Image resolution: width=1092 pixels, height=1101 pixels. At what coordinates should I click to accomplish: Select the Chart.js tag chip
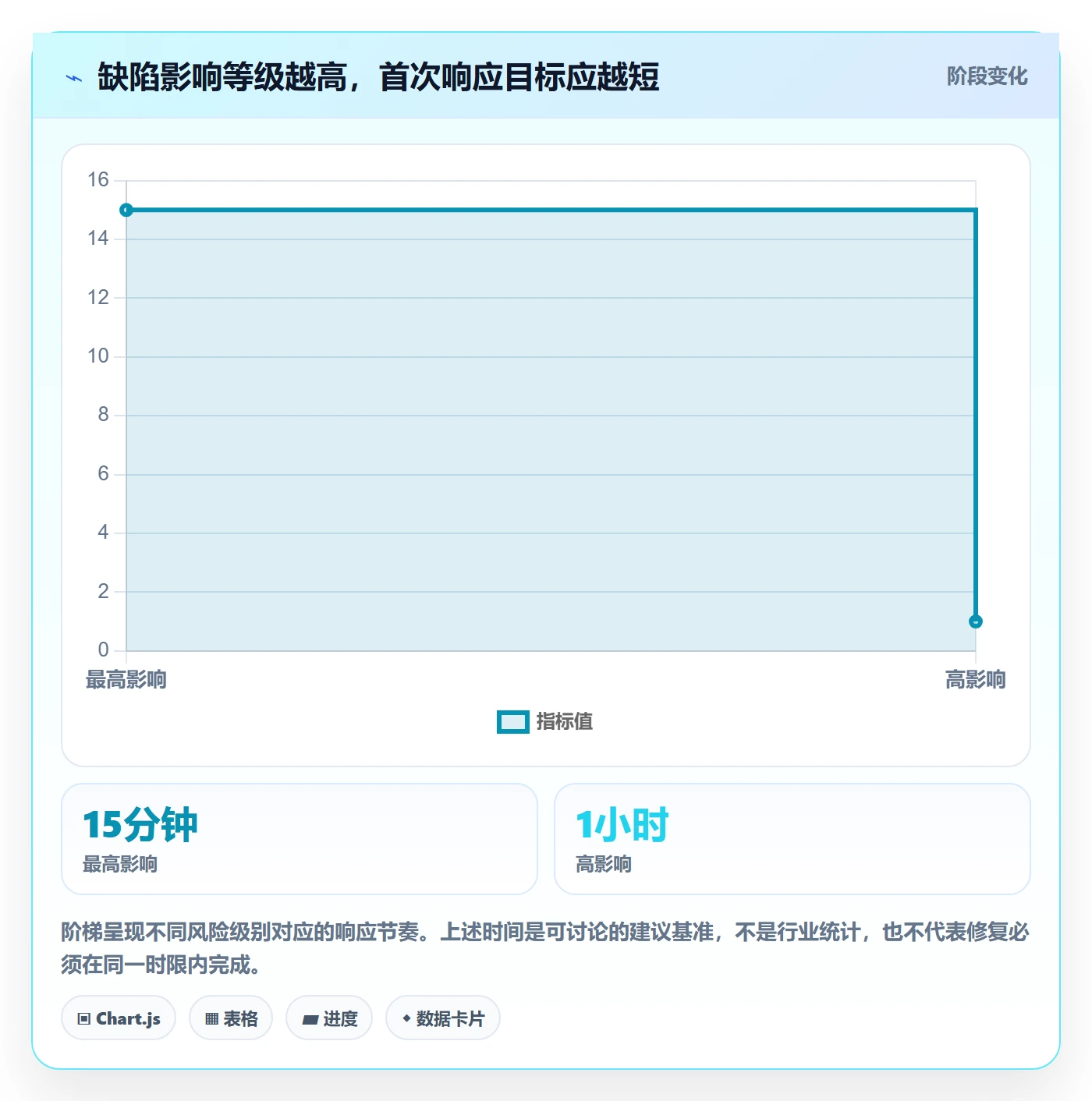click(x=119, y=1018)
